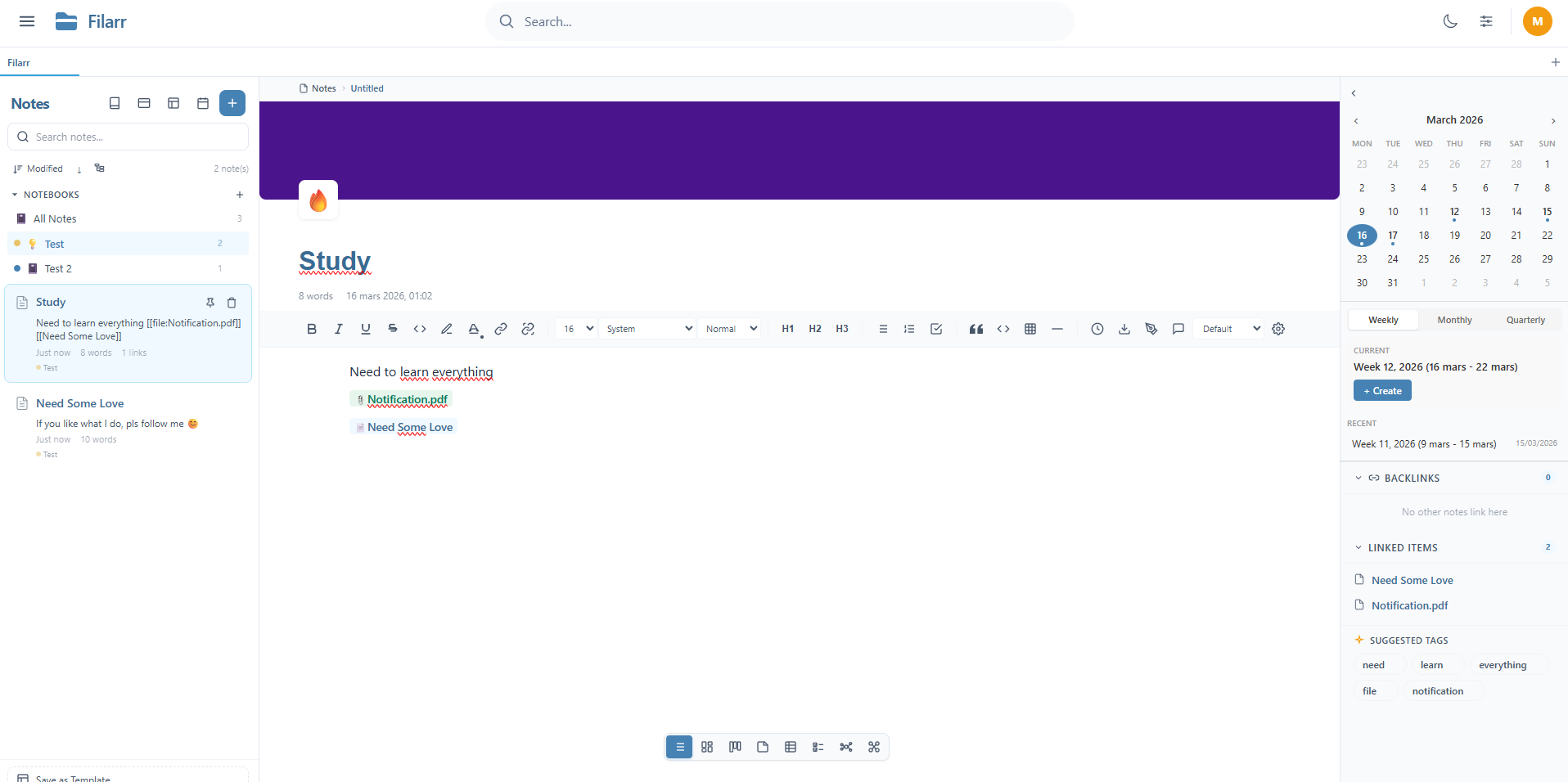
Task: Switch to the Monthly calendar tab
Action: click(x=1455, y=320)
